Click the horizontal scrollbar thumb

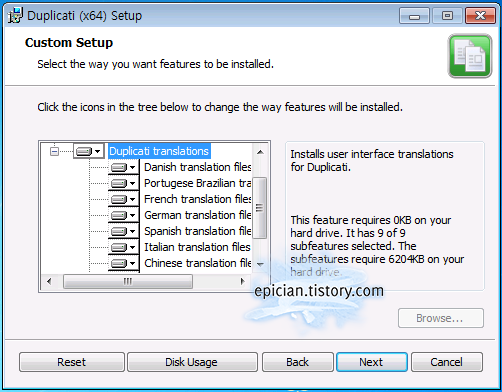pyautogui.click(x=128, y=282)
